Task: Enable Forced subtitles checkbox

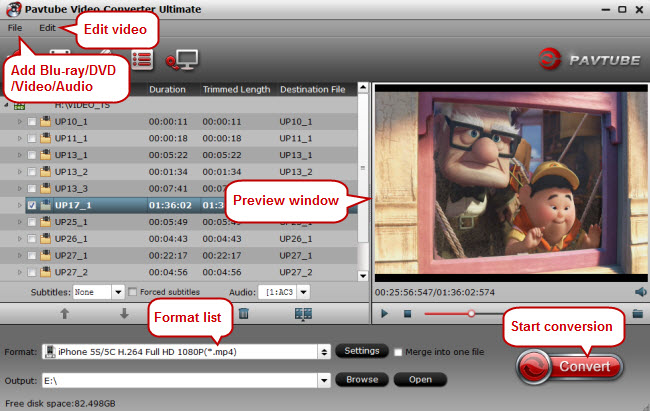Action: 132,292
